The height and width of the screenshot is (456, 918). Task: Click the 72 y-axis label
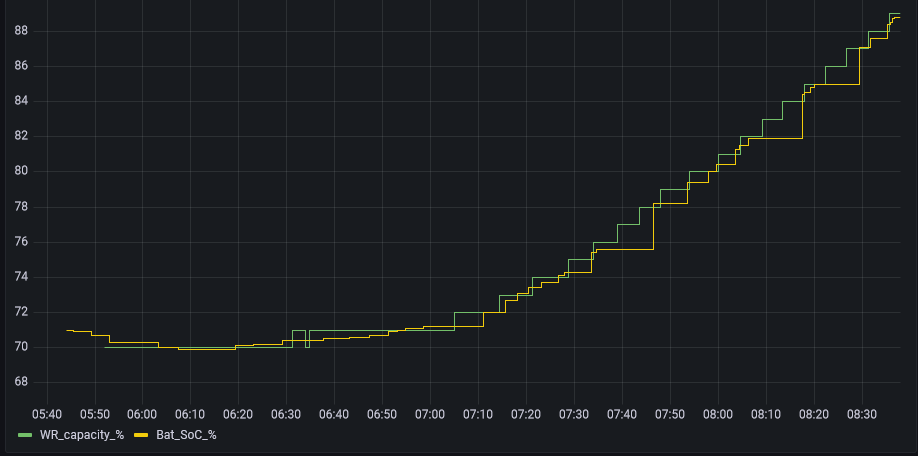click(x=22, y=312)
